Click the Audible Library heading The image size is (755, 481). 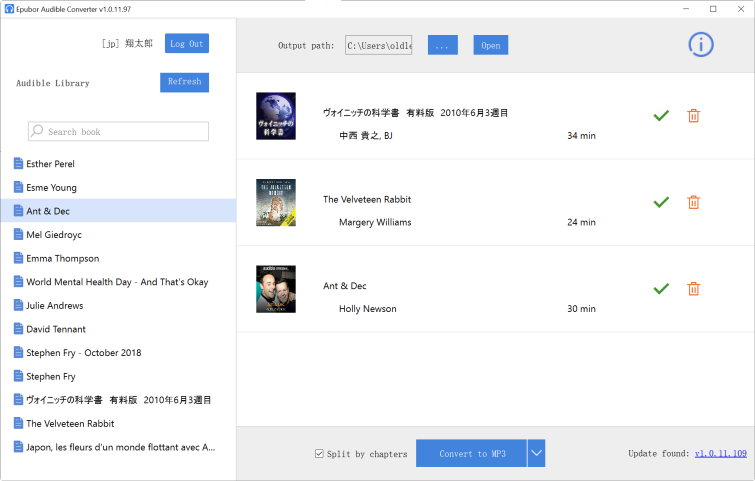[53, 83]
